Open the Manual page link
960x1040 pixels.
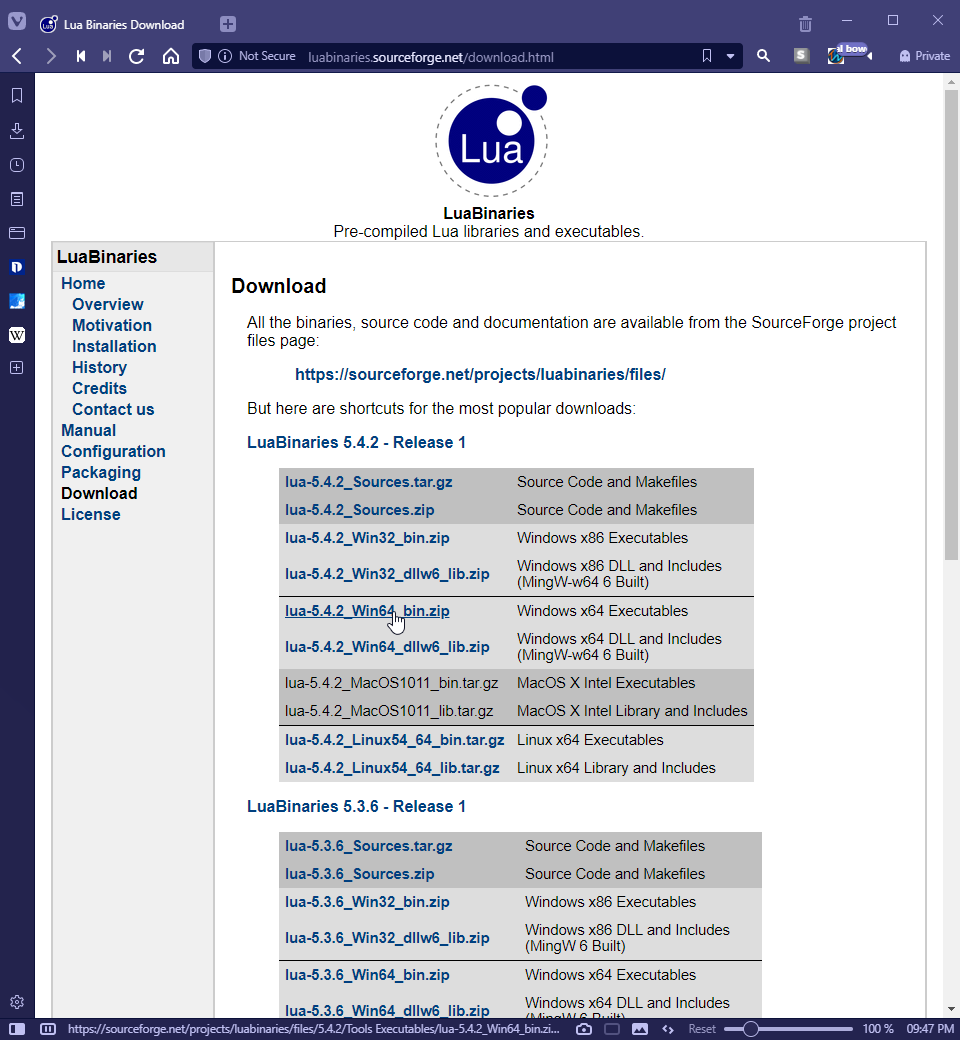click(x=88, y=430)
